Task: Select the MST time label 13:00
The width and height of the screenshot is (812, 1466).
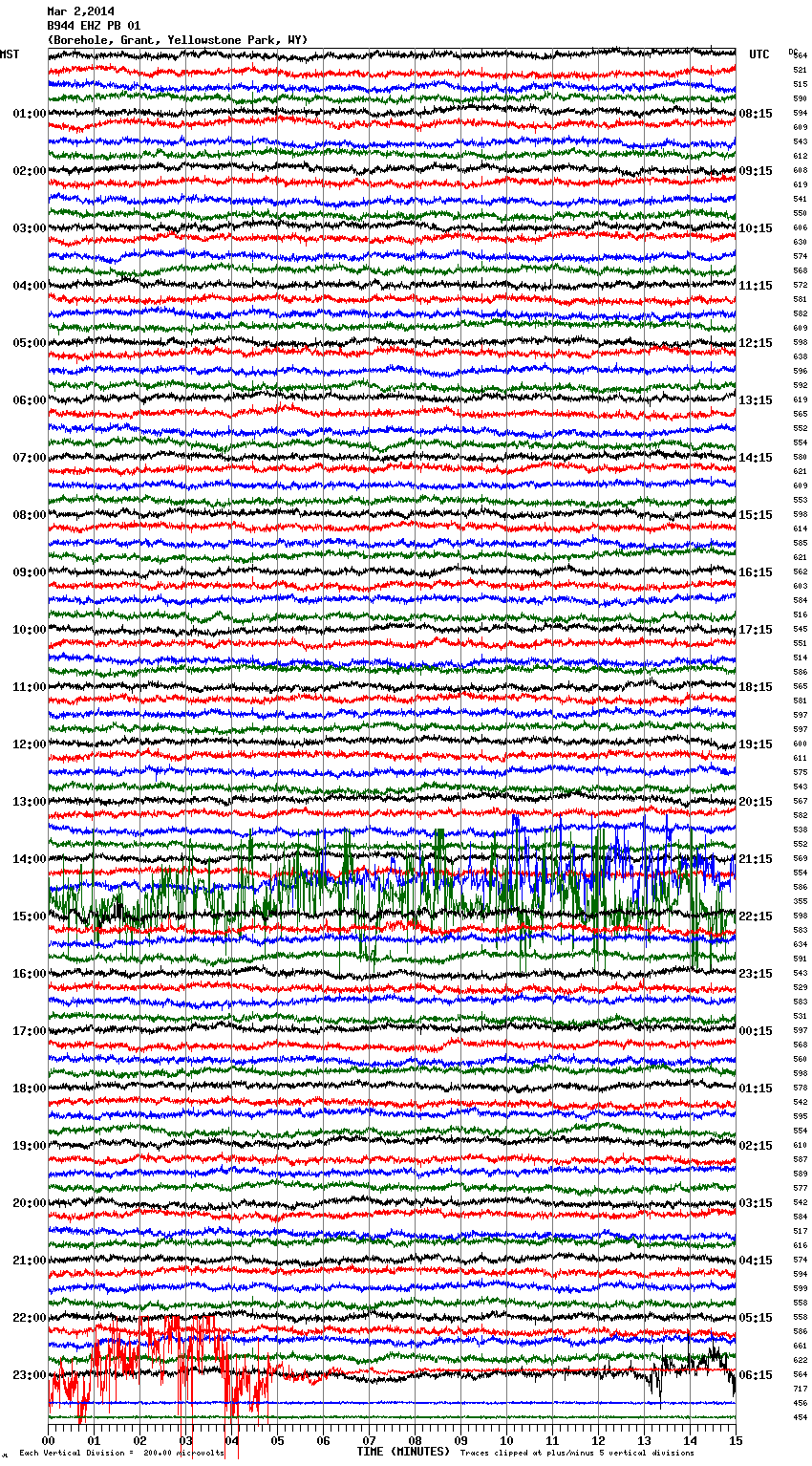Action: 30,802
